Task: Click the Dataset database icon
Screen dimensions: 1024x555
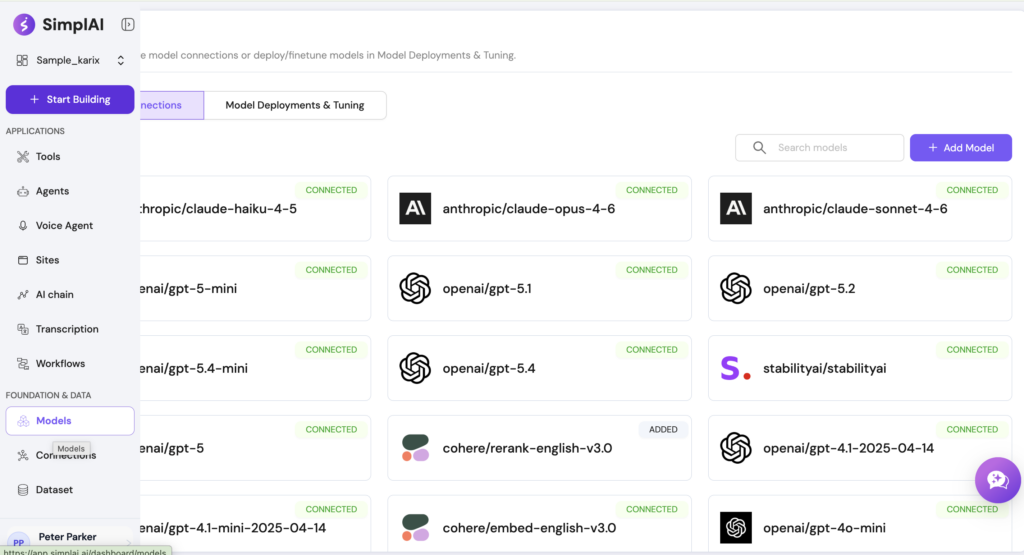Action: click(23, 490)
